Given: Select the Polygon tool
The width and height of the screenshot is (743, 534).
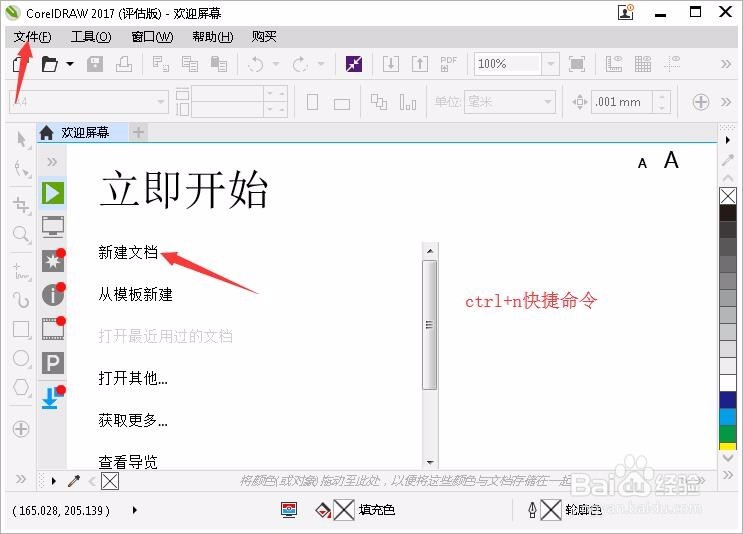Looking at the screenshot, I should click(x=21, y=387).
